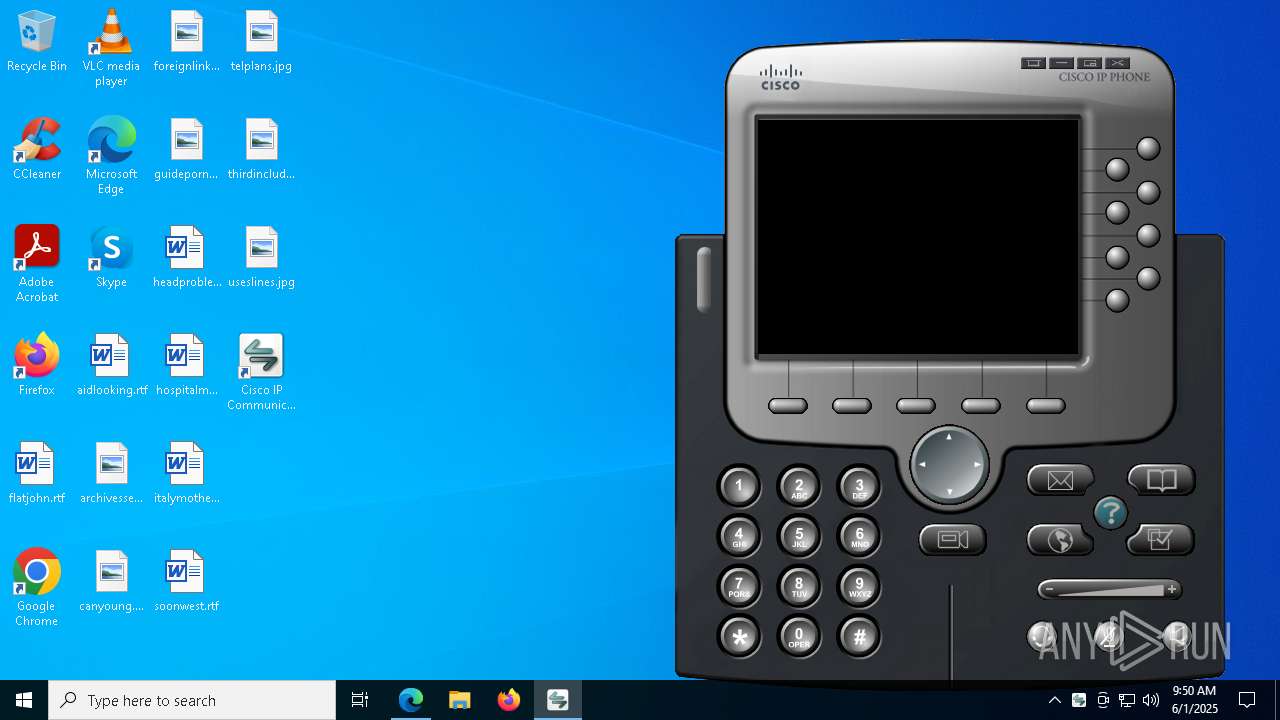Viewport: 1280px width, 720px height.
Task: Raise volume with the plus end
Action: (1172, 590)
